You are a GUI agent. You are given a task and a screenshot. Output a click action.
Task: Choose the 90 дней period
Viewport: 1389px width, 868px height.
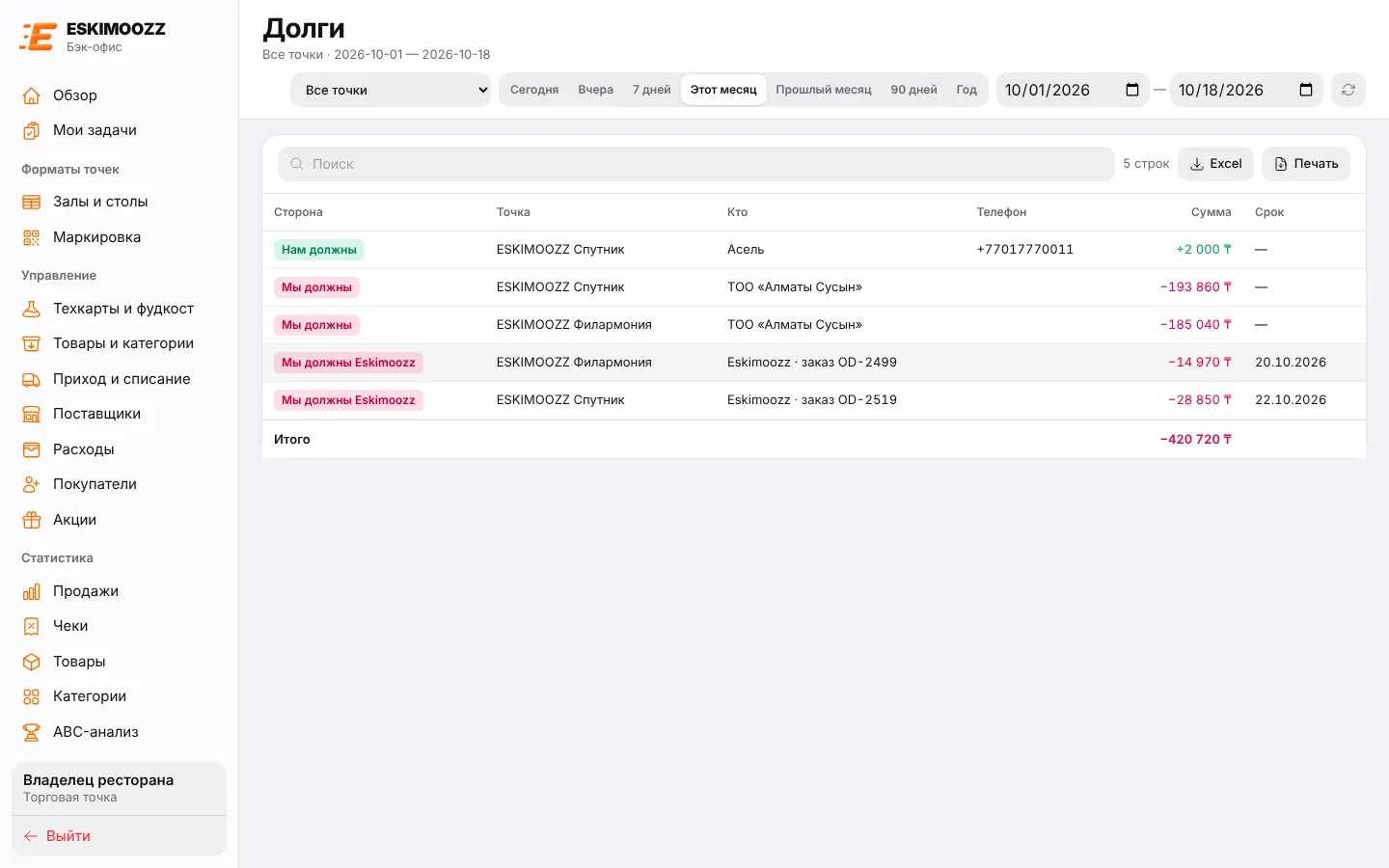pyautogui.click(x=913, y=90)
